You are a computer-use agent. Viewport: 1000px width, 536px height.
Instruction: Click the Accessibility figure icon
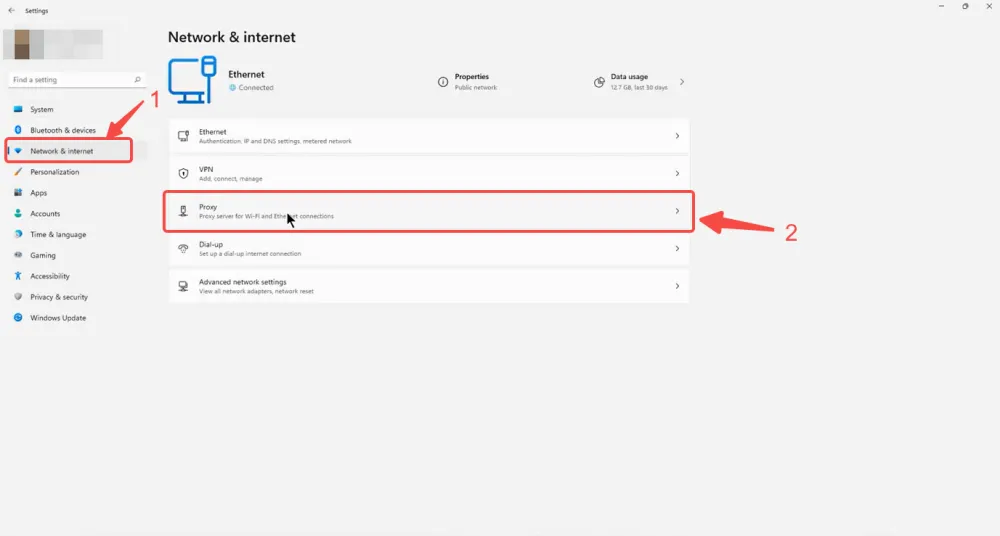pos(18,276)
